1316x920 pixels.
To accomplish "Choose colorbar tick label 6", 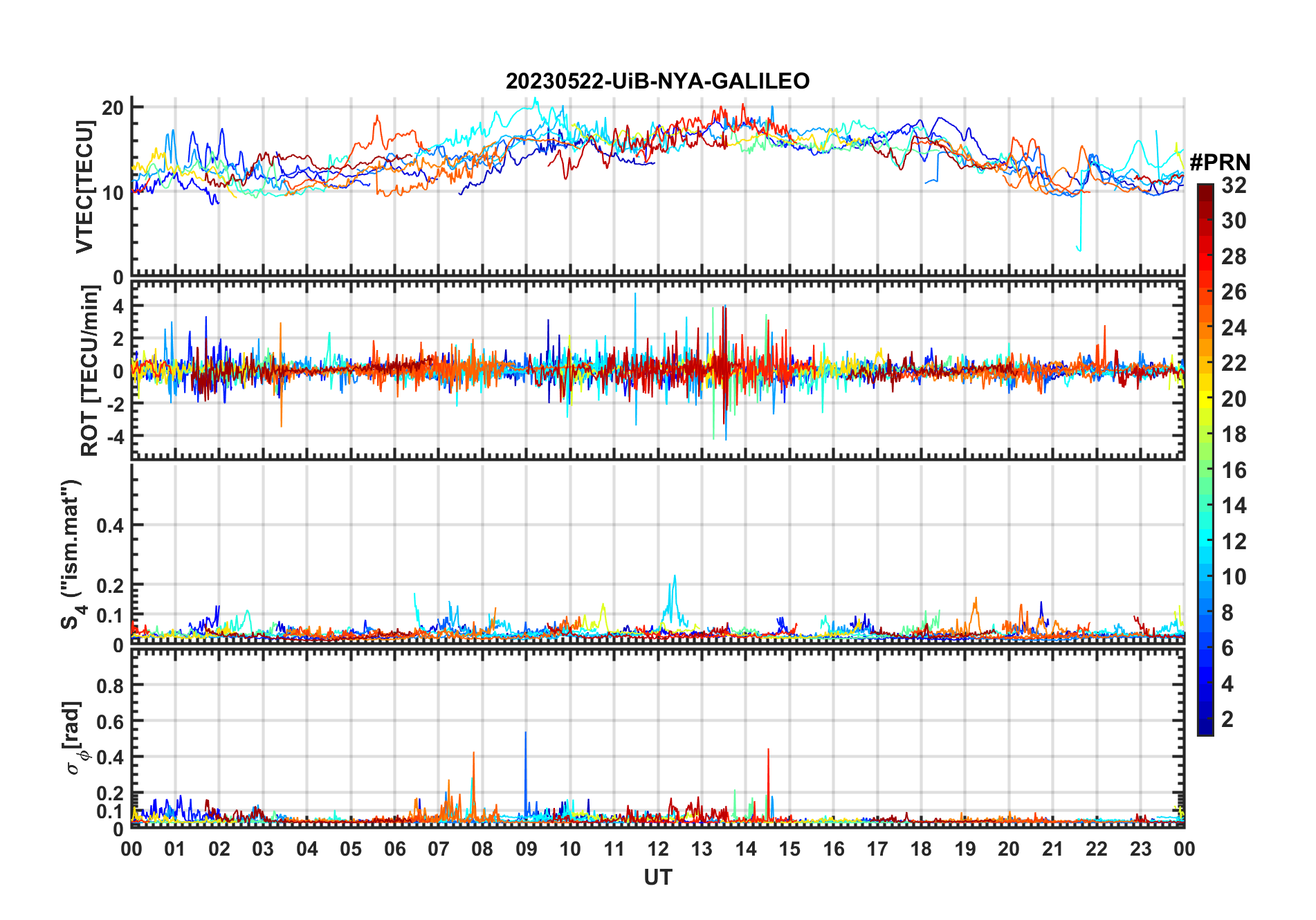I will click(x=1227, y=647).
